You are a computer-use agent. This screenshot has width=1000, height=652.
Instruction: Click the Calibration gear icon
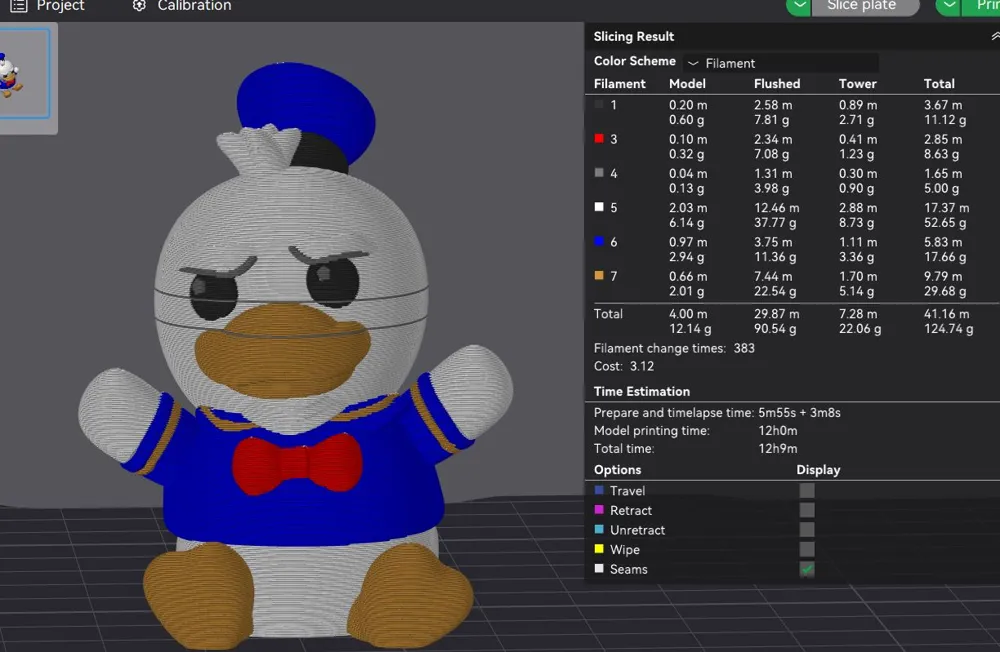139,6
